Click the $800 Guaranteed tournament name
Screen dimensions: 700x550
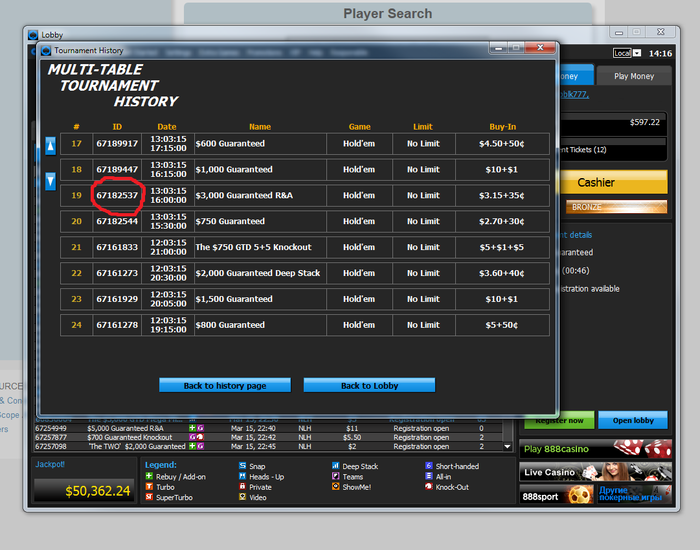[x=230, y=325]
